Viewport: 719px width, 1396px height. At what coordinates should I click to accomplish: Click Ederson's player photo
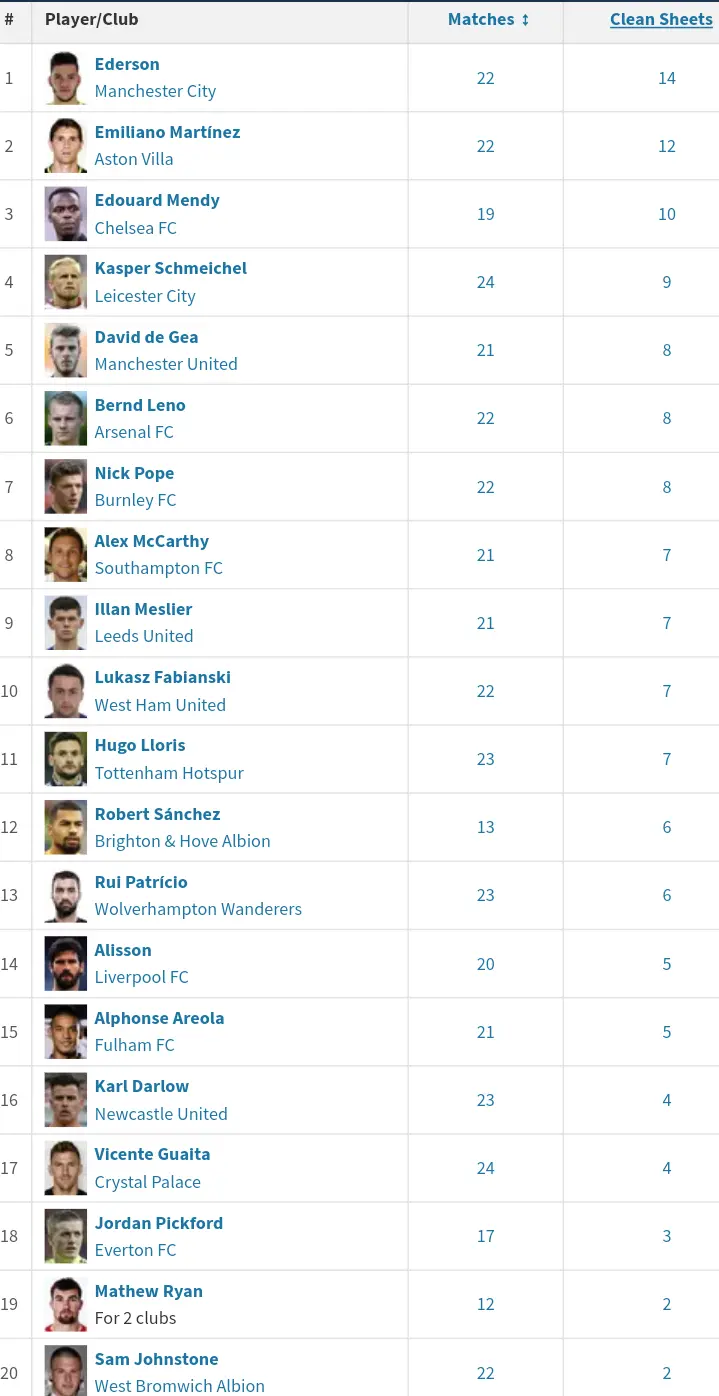coord(66,78)
